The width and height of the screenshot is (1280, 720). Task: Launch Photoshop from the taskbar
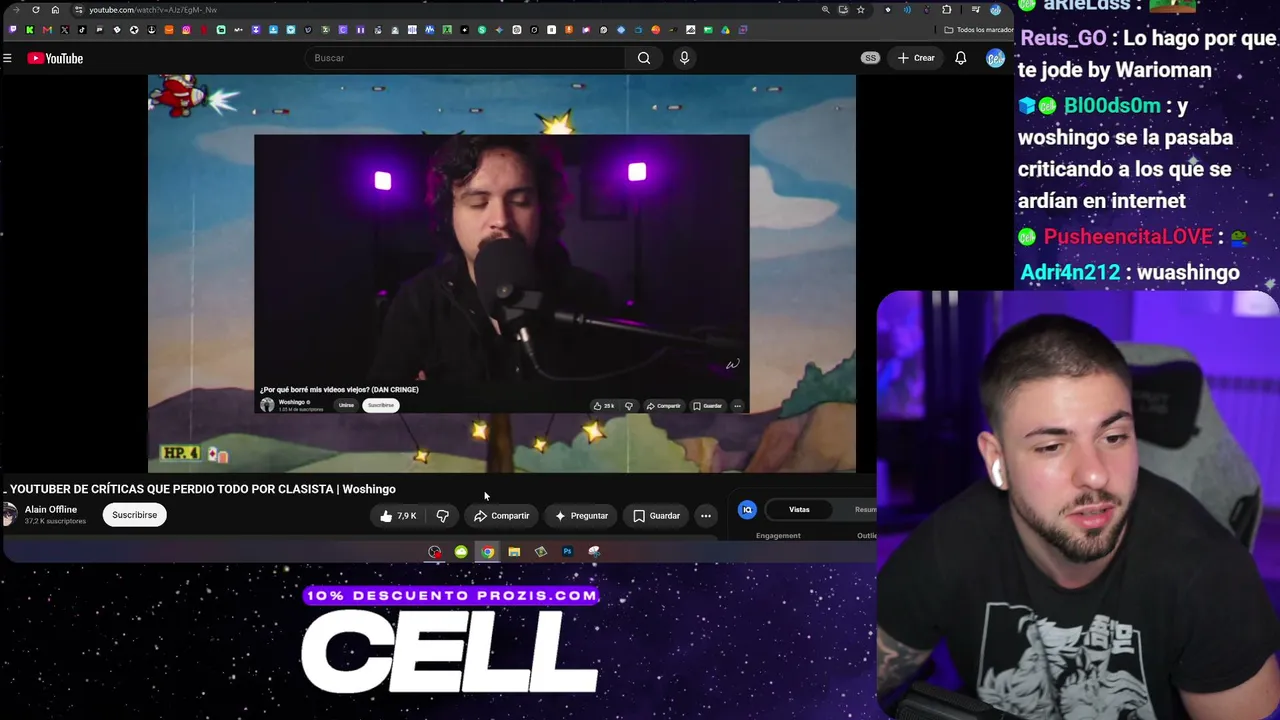(567, 552)
